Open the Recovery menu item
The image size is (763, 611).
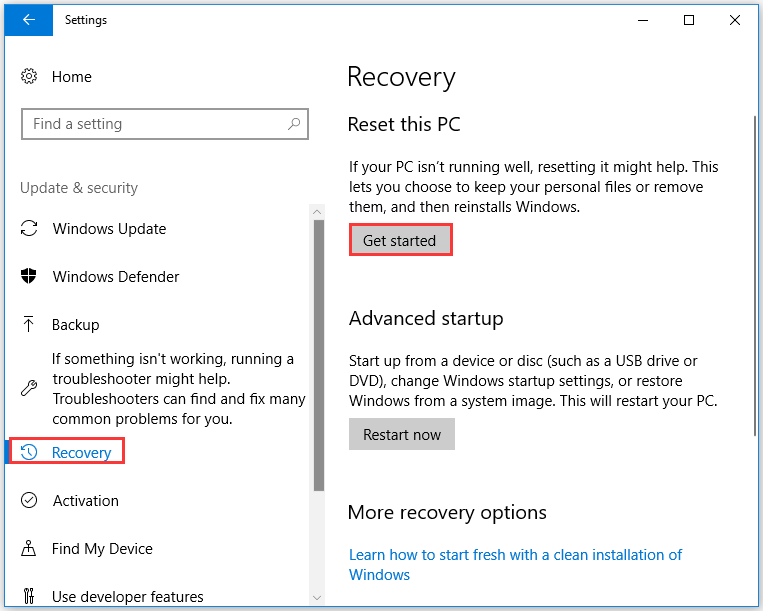(x=67, y=451)
